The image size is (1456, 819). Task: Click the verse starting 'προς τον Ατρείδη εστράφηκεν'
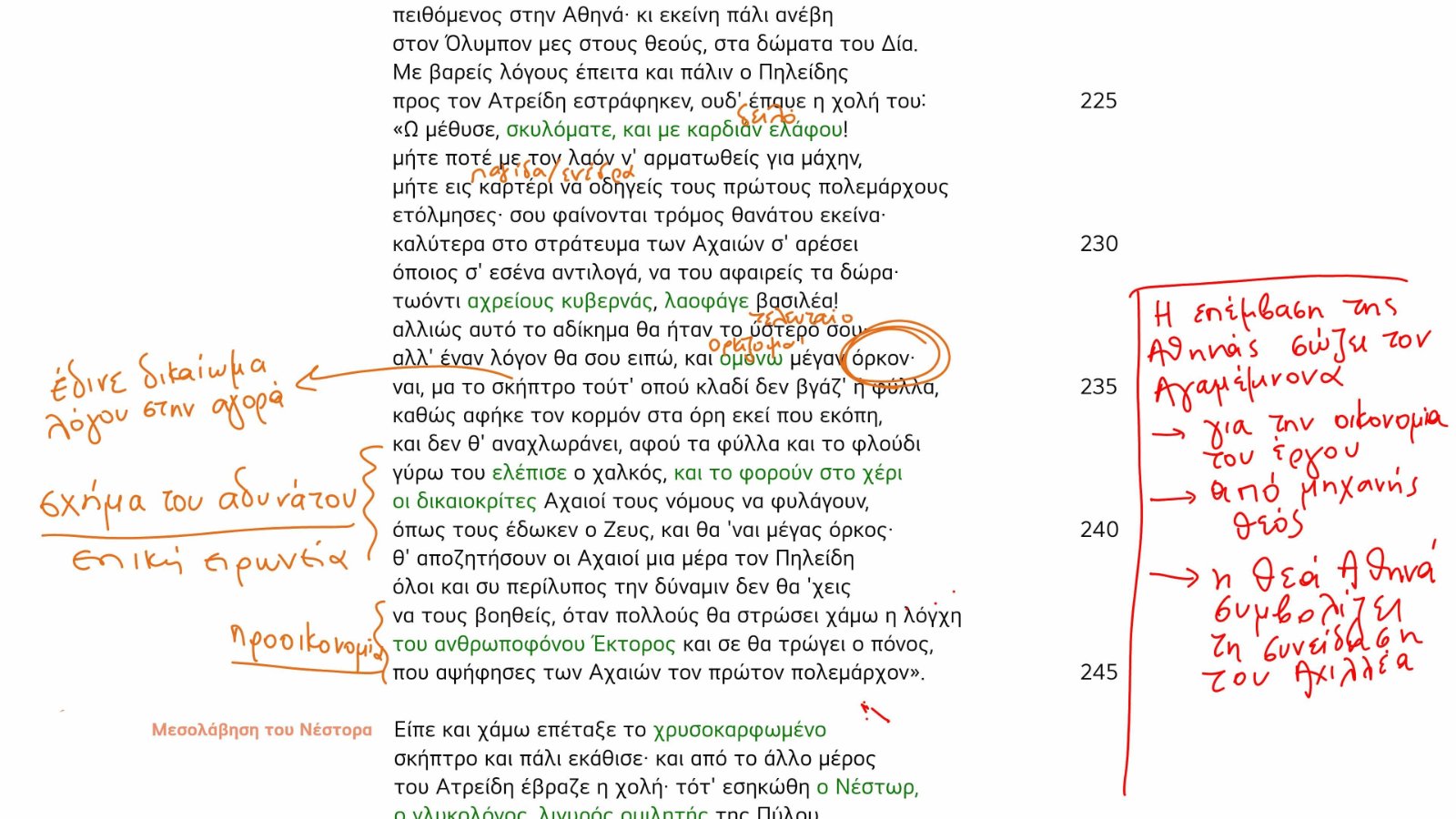(x=659, y=101)
